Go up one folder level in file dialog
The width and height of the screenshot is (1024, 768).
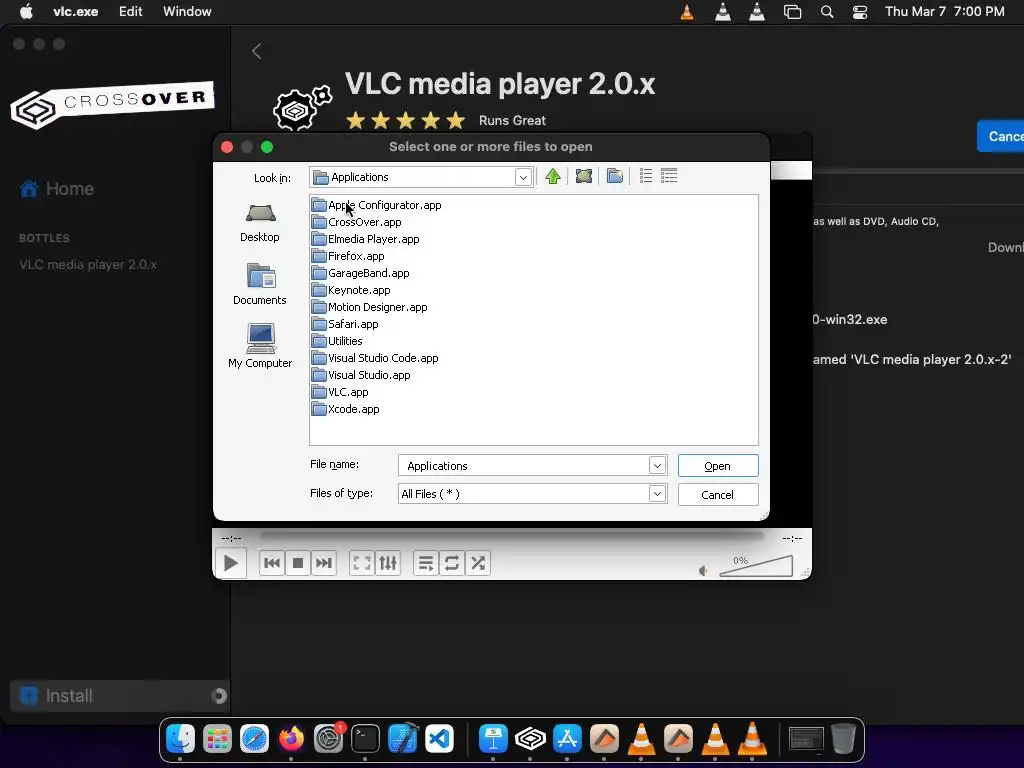[552, 176]
